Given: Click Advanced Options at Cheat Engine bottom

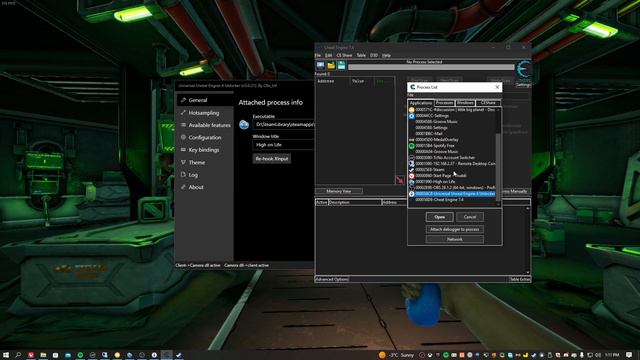Looking at the screenshot, I should [332, 279].
